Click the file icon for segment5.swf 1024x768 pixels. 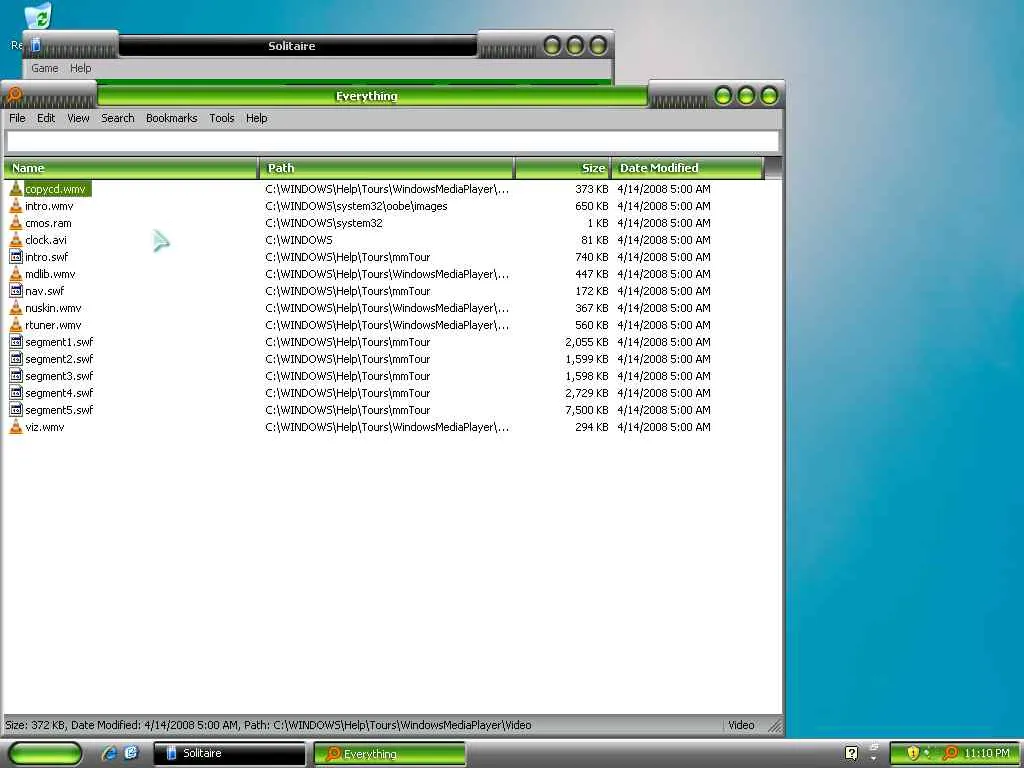16,409
